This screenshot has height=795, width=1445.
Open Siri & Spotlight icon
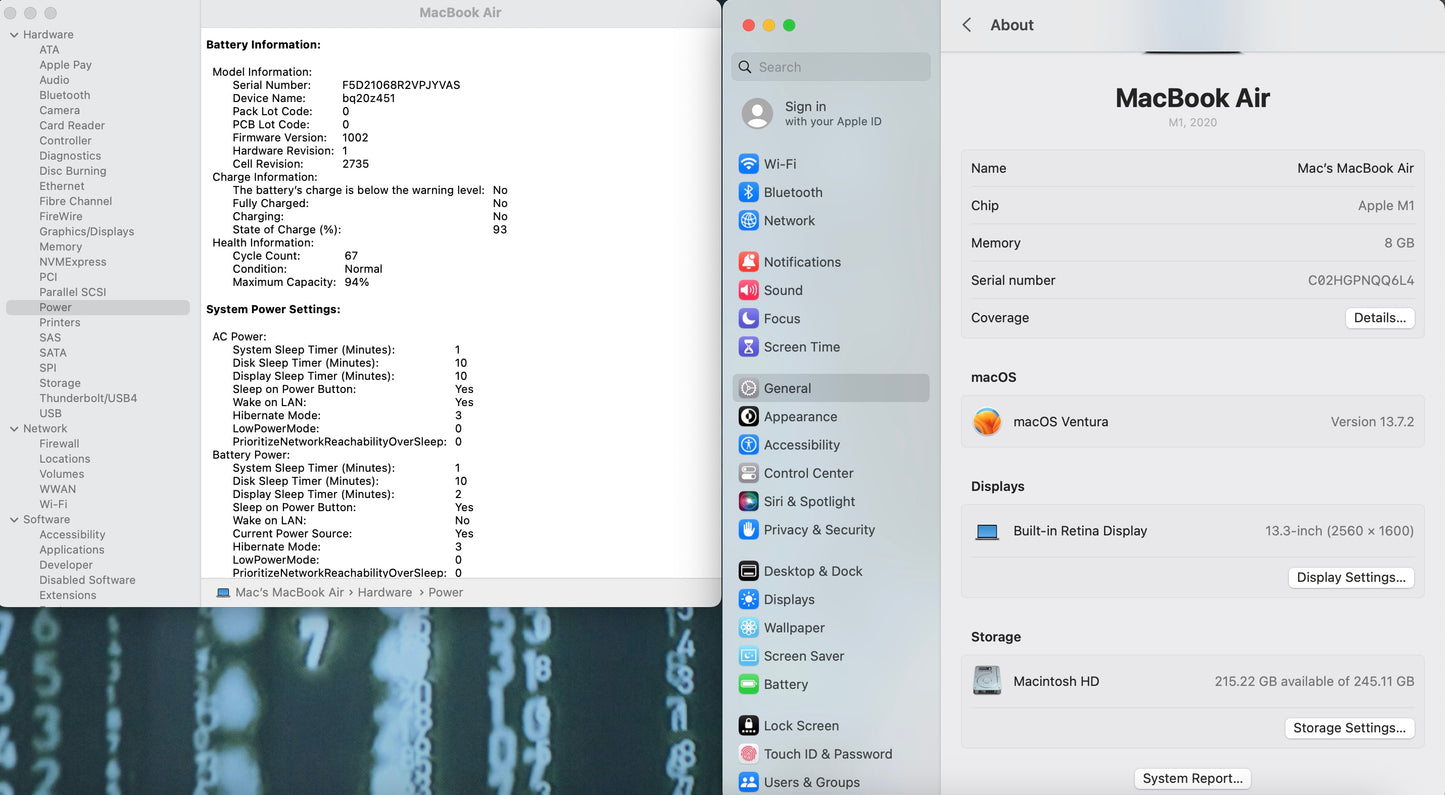(x=748, y=502)
